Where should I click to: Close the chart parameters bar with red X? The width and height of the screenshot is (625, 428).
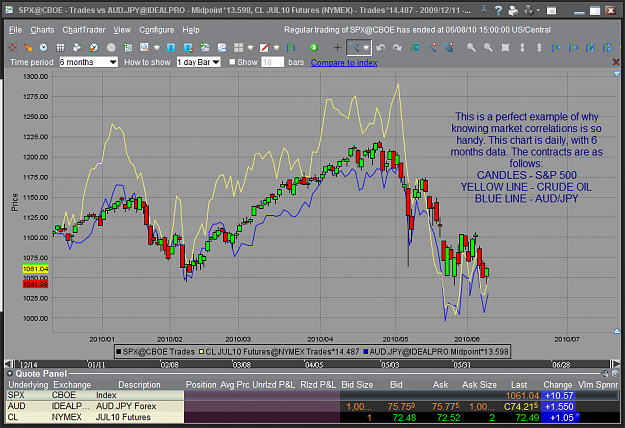(x=616, y=62)
